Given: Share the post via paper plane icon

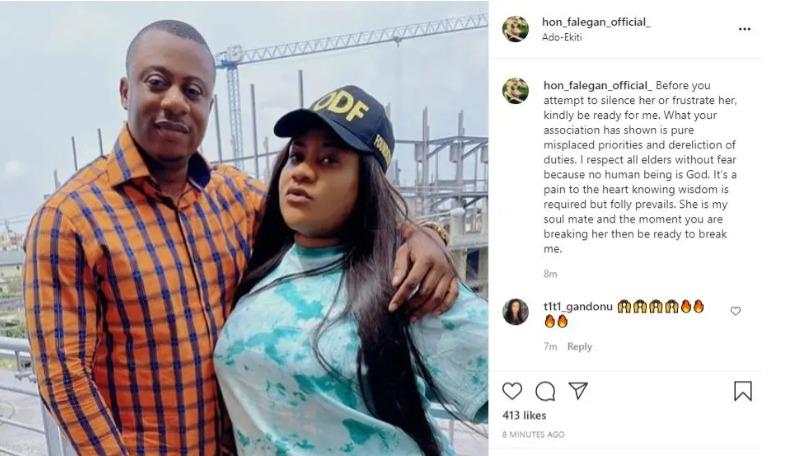Looking at the screenshot, I should (578, 391).
